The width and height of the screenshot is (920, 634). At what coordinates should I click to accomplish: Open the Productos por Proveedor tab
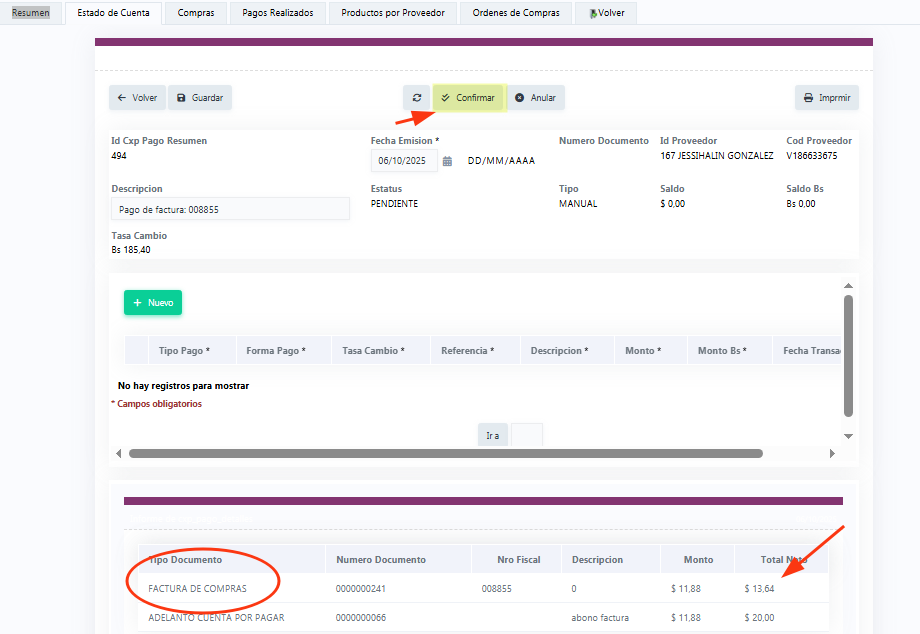(x=393, y=13)
